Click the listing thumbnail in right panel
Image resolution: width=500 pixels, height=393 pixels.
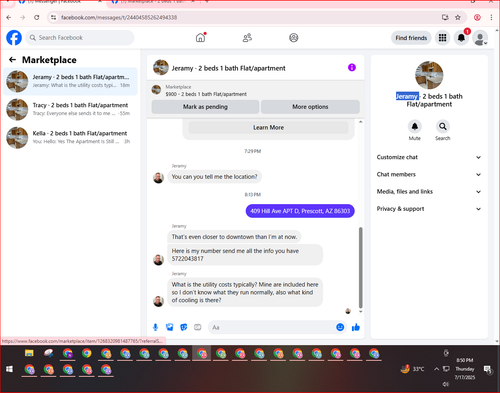[429, 75]
